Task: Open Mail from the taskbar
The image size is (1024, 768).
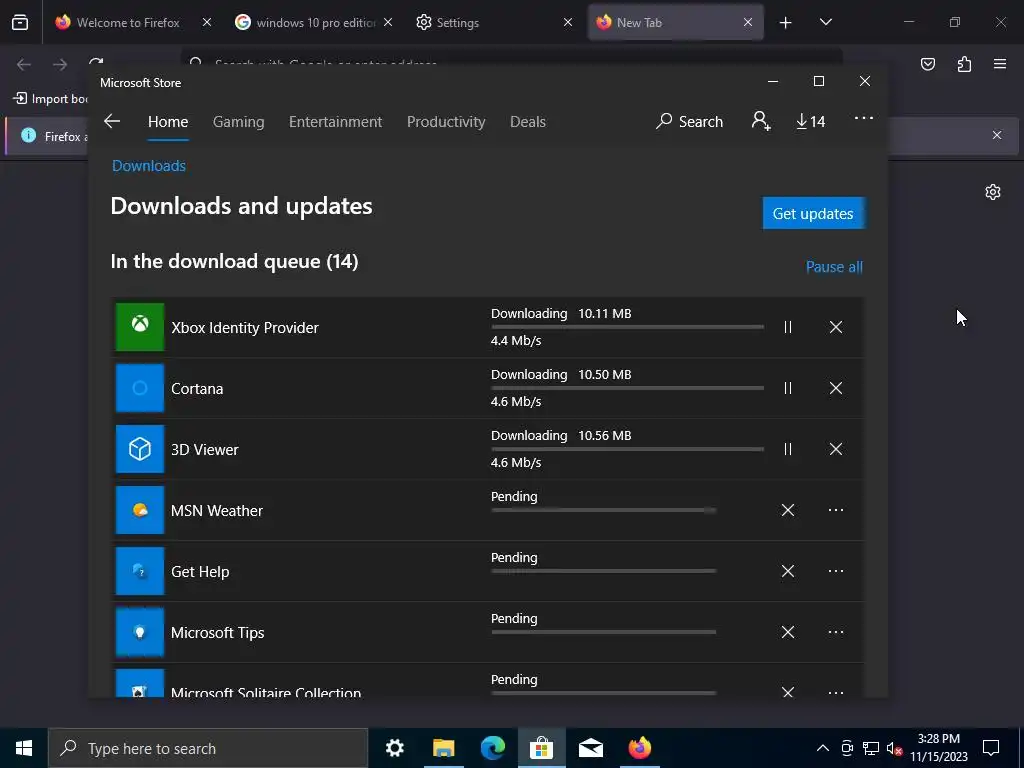Action: [x=590, y=748]
